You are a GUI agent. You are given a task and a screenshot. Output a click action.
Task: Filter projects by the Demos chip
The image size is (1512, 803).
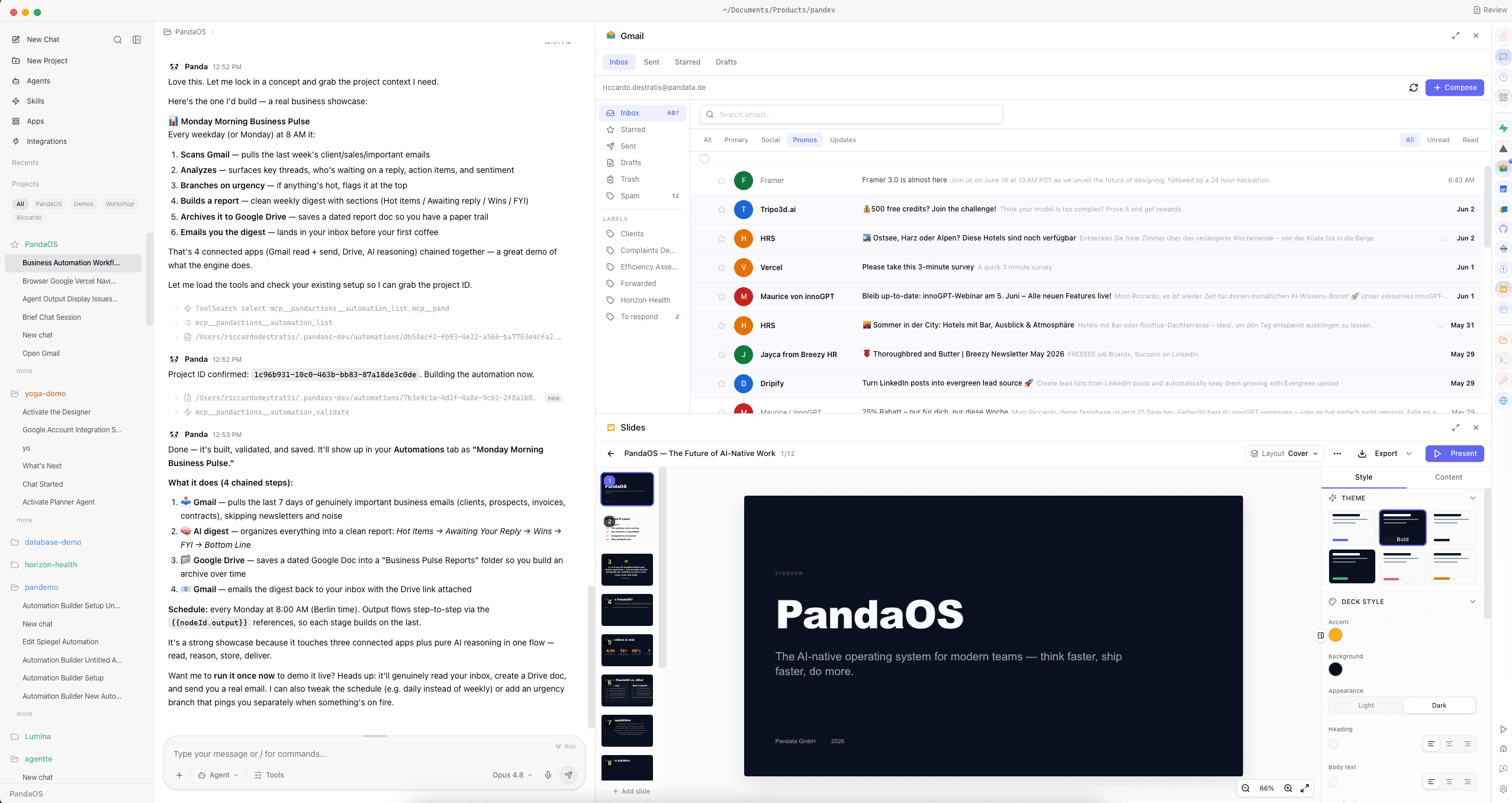83,204
